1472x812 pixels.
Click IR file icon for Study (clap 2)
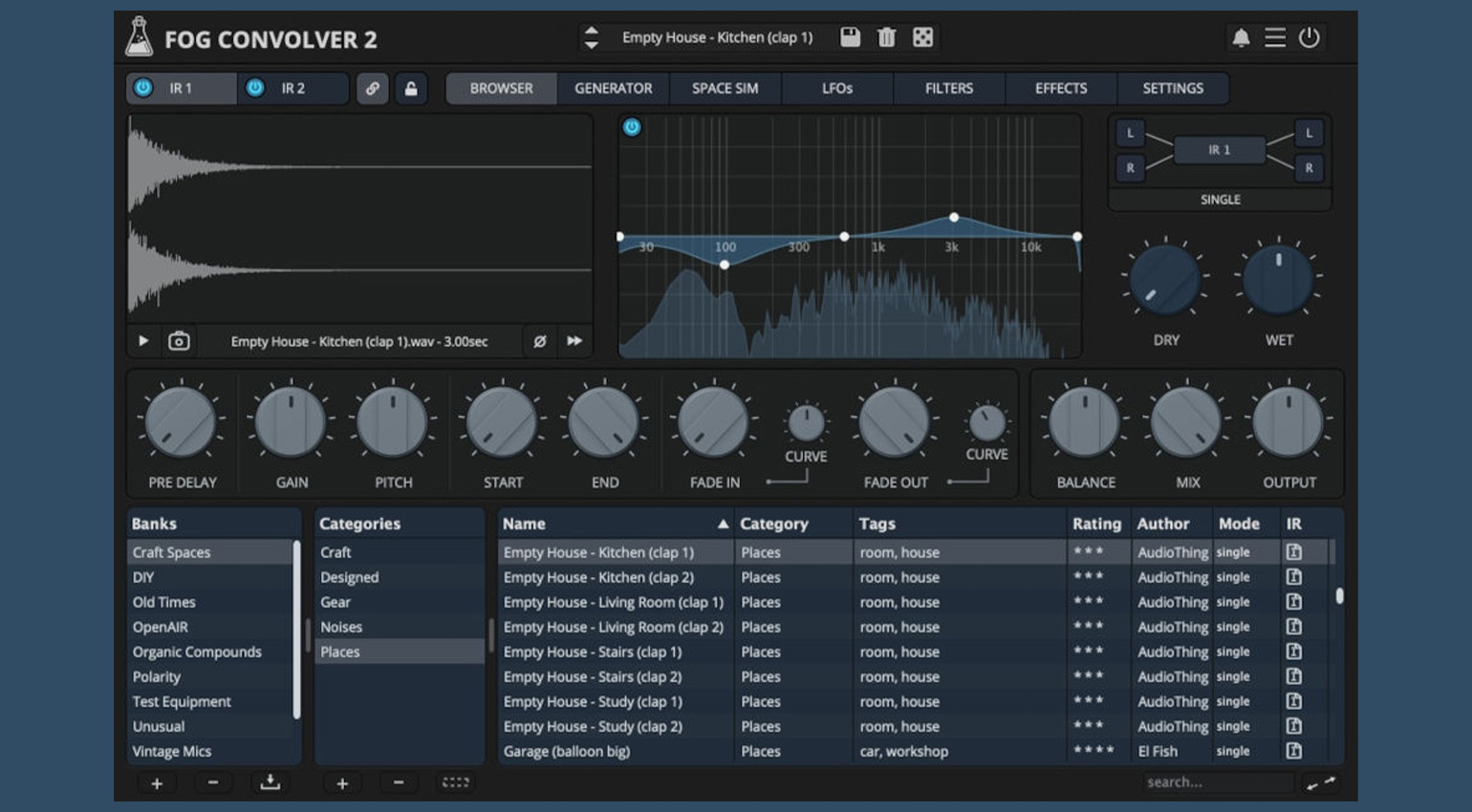[x=1293, y=726]
